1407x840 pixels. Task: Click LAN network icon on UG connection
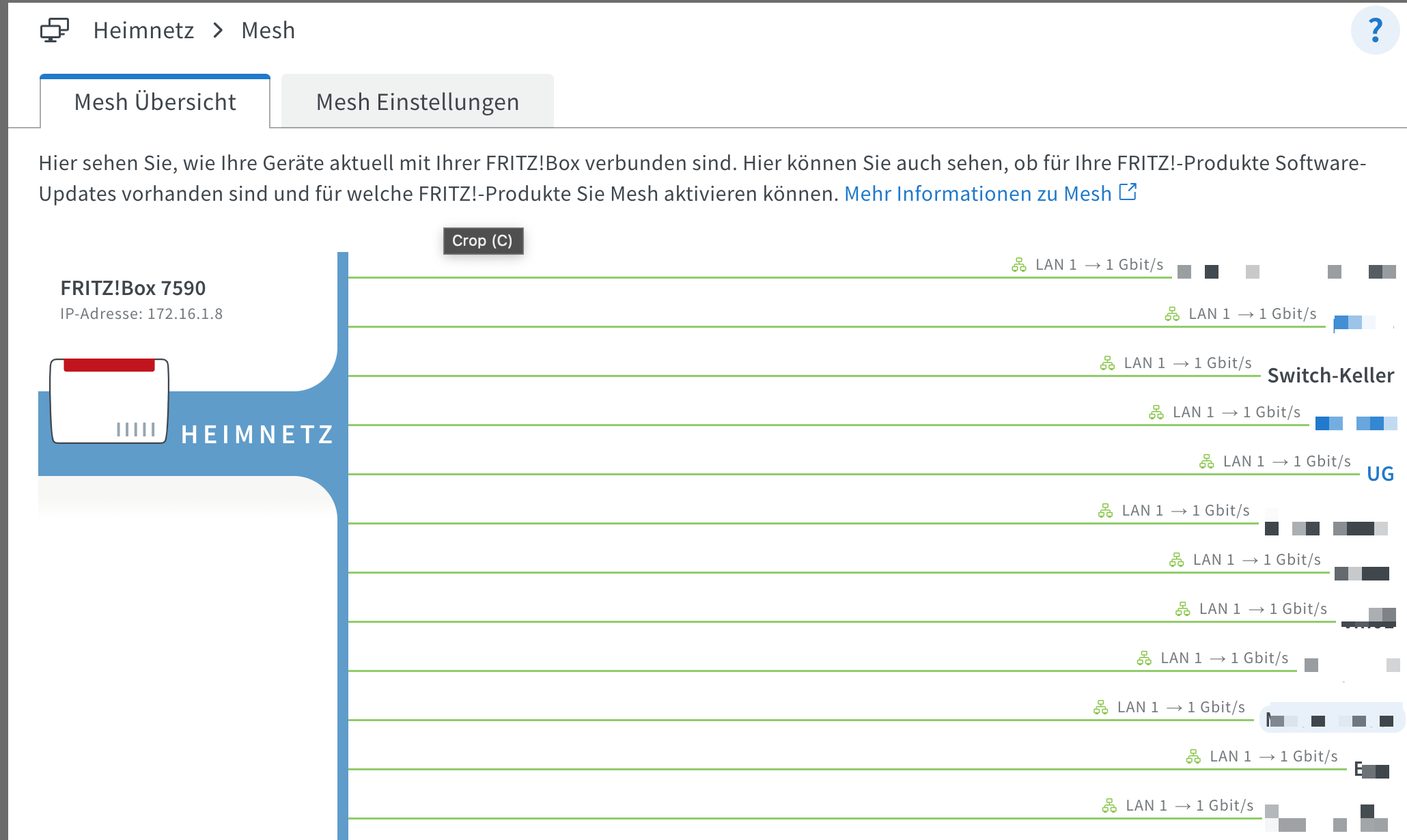pos(1206,462)
